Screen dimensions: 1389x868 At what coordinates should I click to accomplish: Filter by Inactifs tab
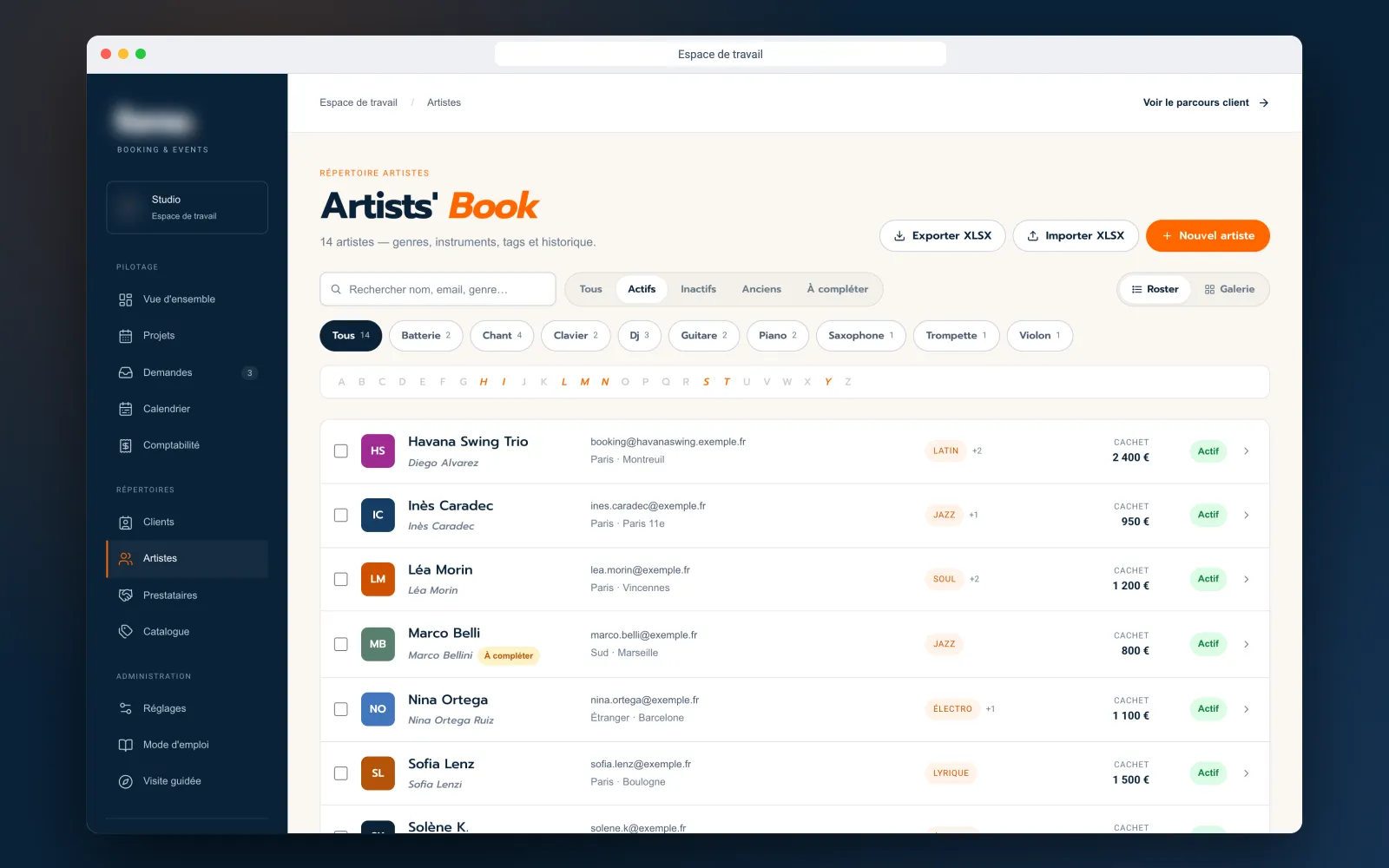698,289
